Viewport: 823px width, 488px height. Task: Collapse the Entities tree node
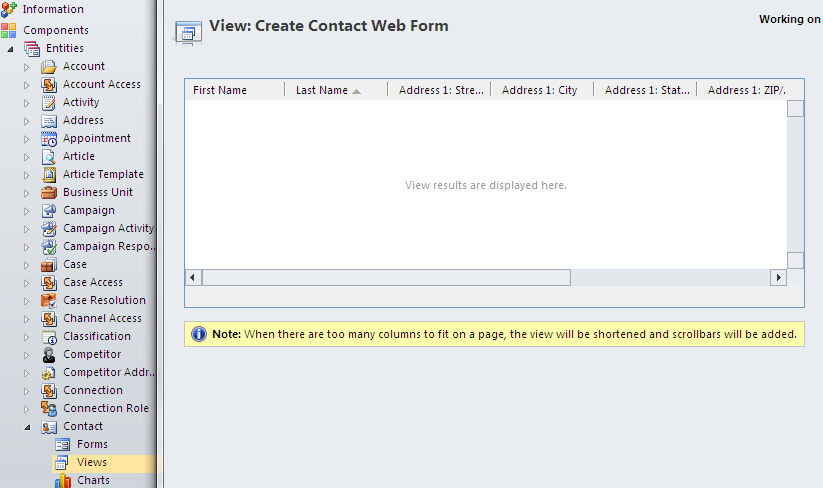pyautogui.click(x=11, y=49)
